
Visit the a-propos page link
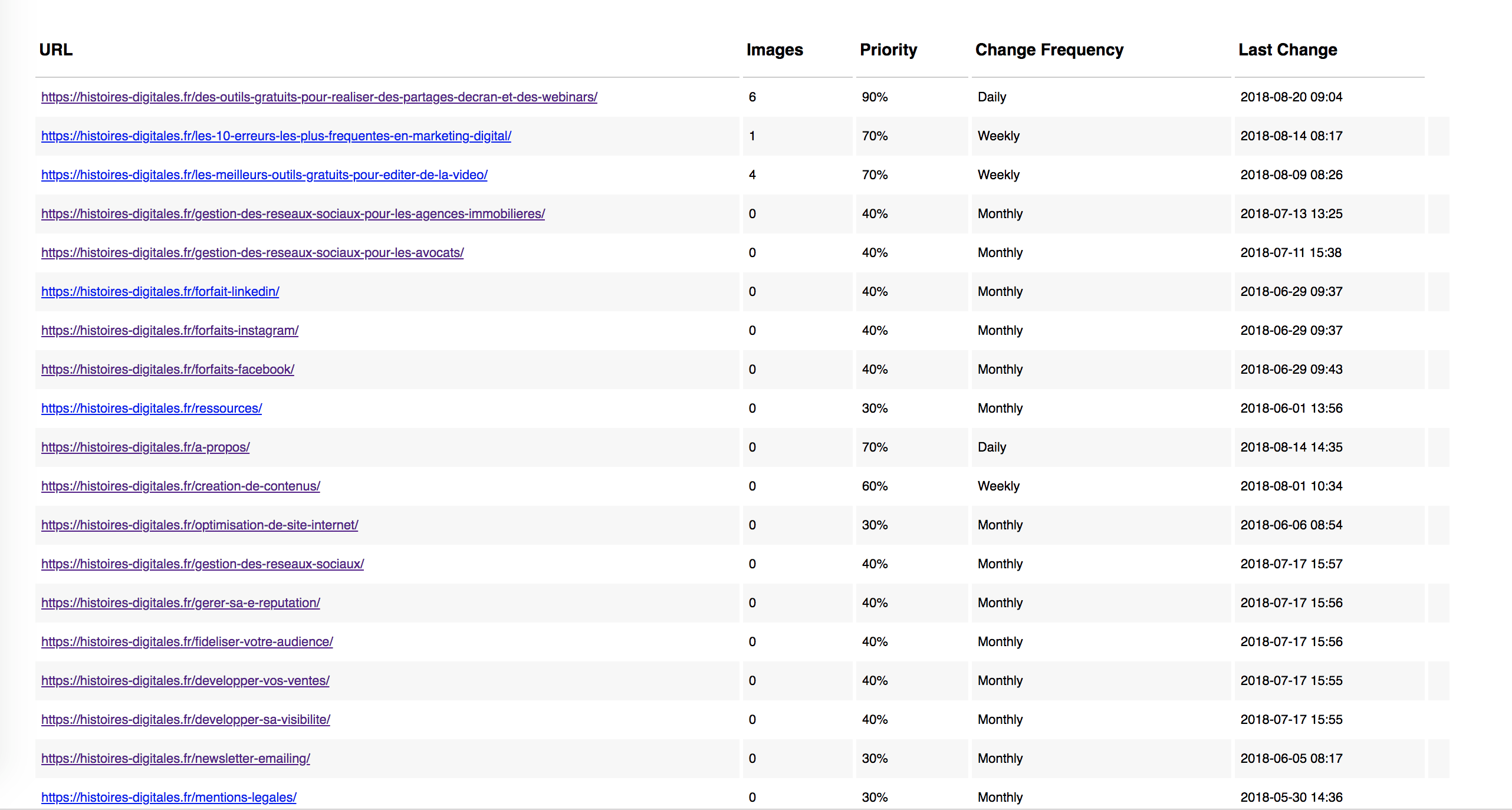tap(146, 447)
